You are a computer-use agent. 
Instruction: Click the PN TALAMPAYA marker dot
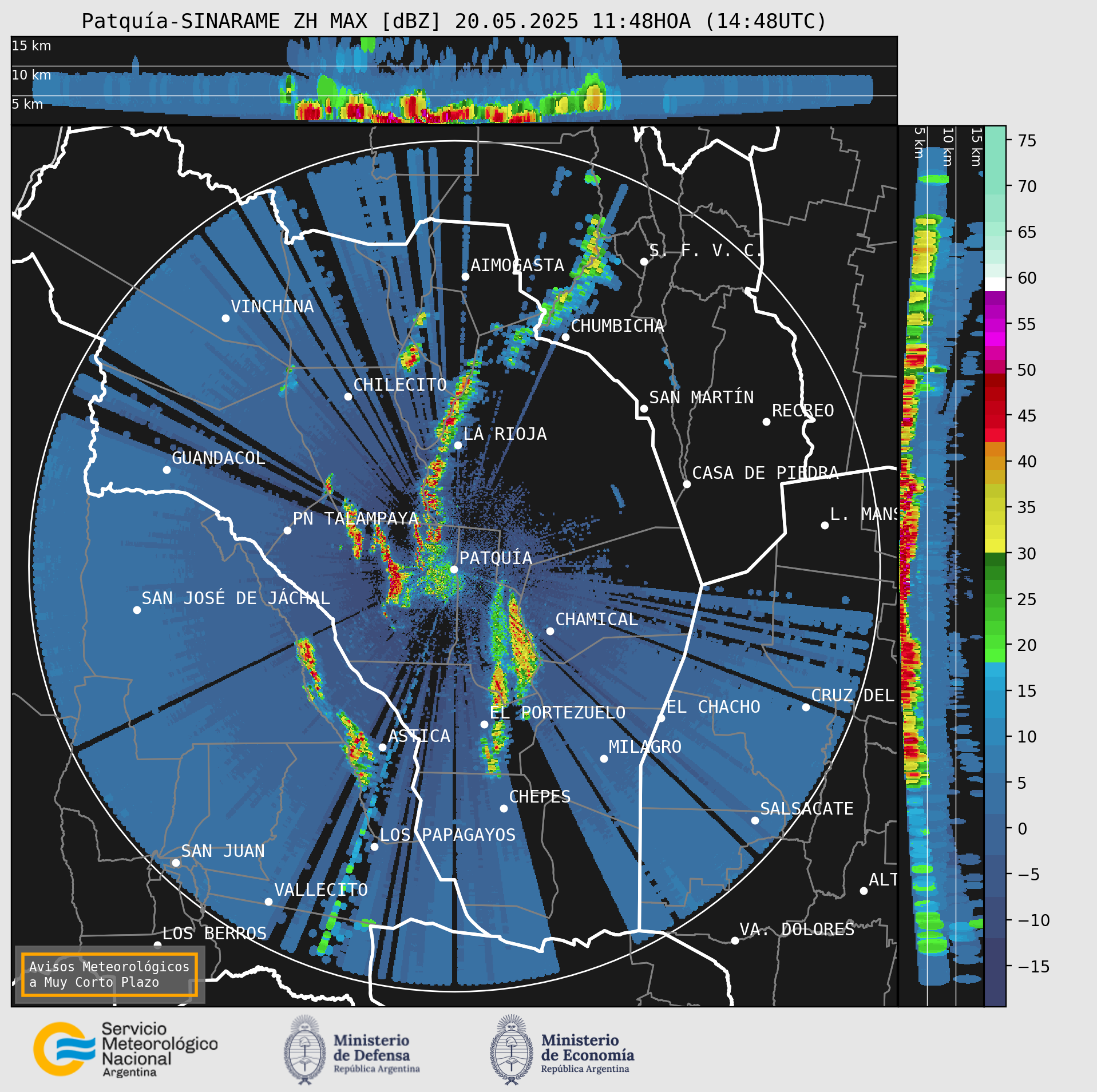click(x=287, y=530)
